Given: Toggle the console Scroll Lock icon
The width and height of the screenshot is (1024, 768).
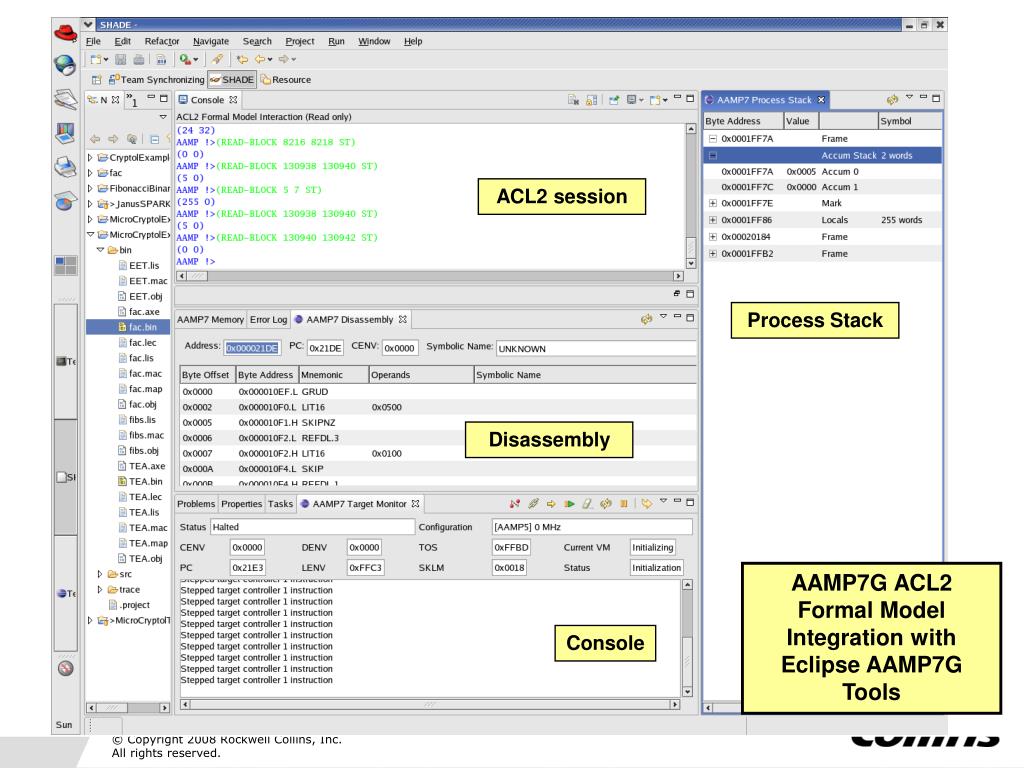Looking at the screenshot, I should 592,100.
